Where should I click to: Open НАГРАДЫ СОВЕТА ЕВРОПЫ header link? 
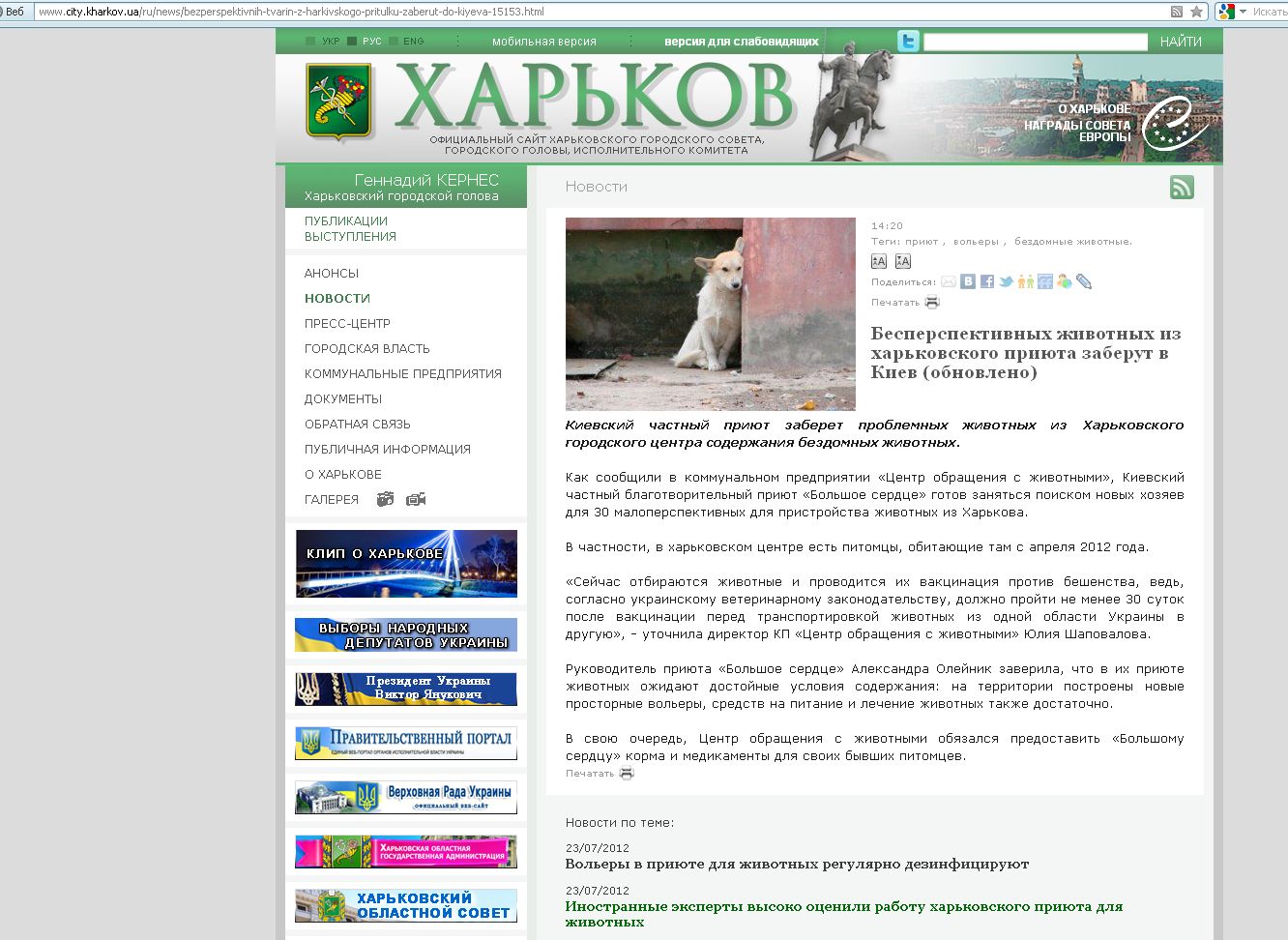point(1077,131)
